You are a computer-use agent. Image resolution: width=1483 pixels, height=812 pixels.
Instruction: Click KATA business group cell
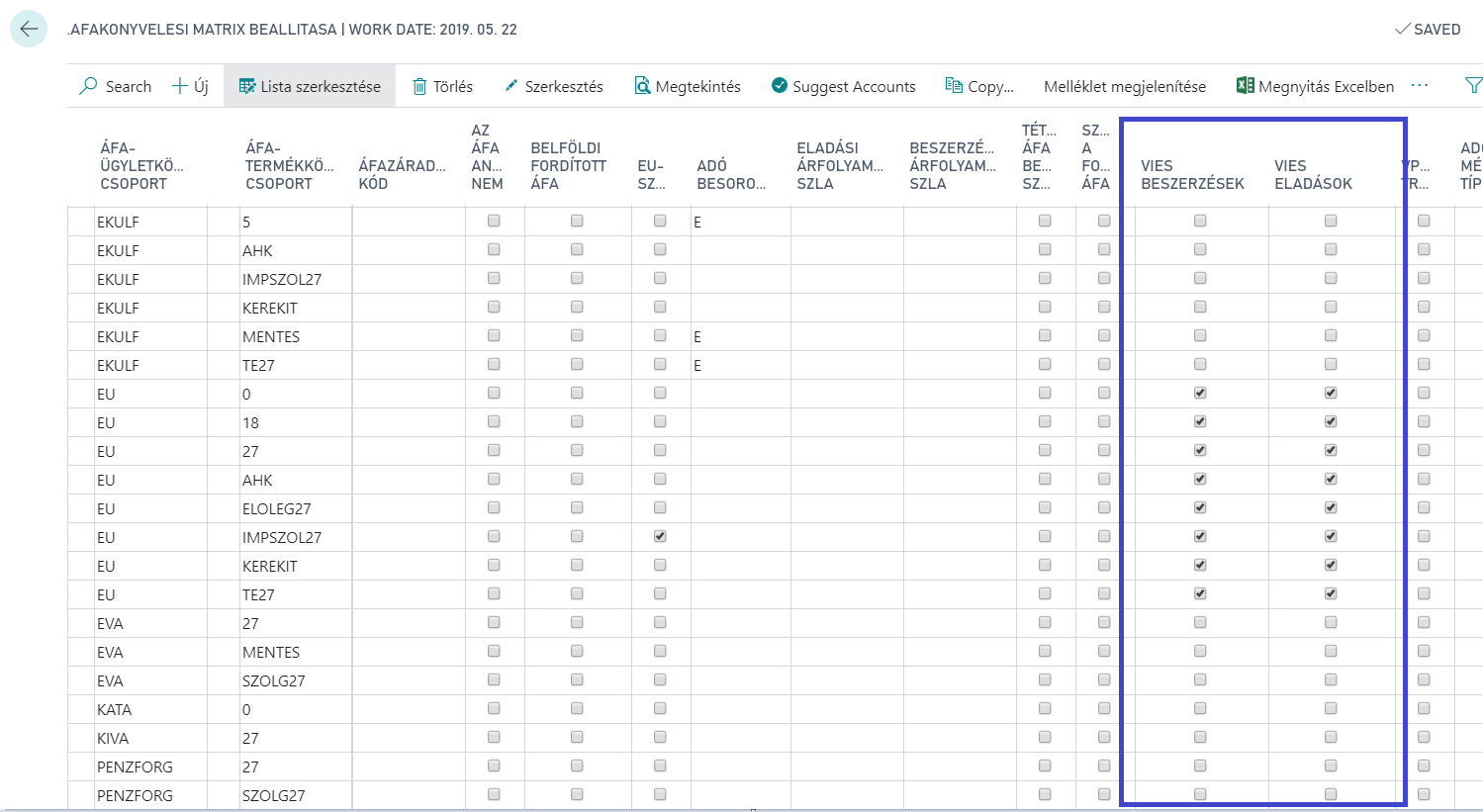[150, 709]
